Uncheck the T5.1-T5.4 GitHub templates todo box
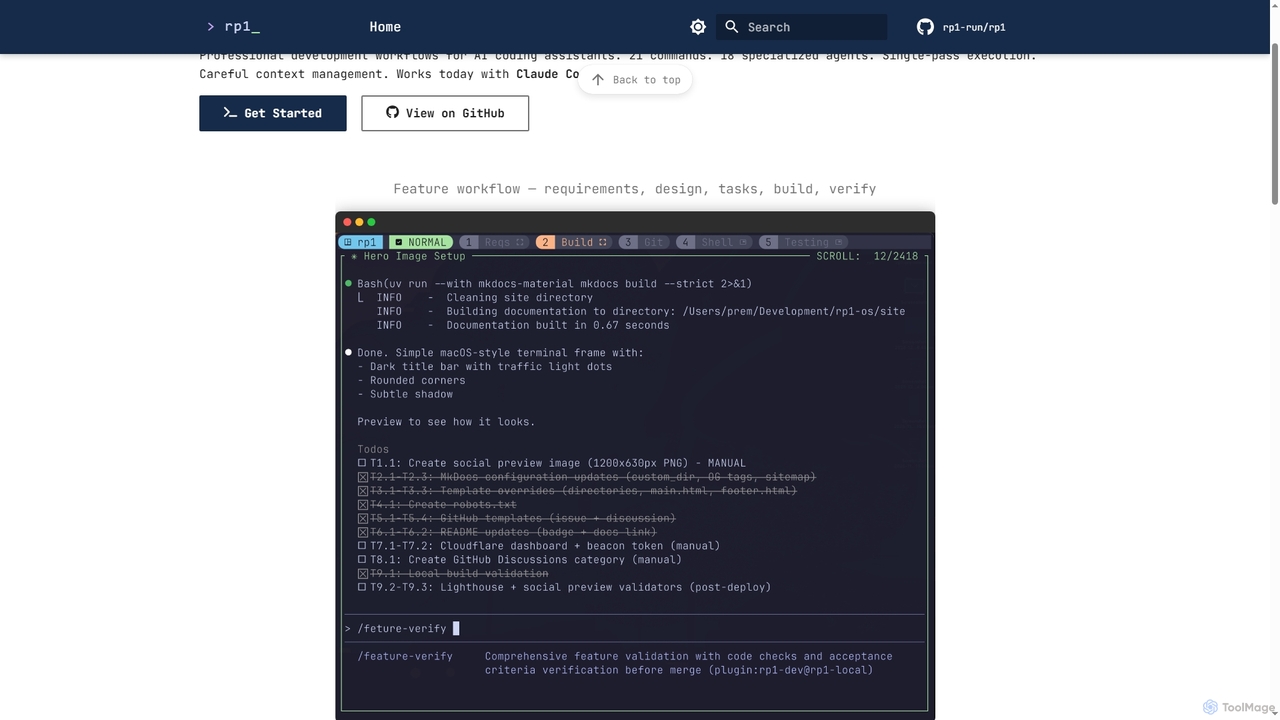This screenshot has width=1280, height=720. [x=362, y=518]
